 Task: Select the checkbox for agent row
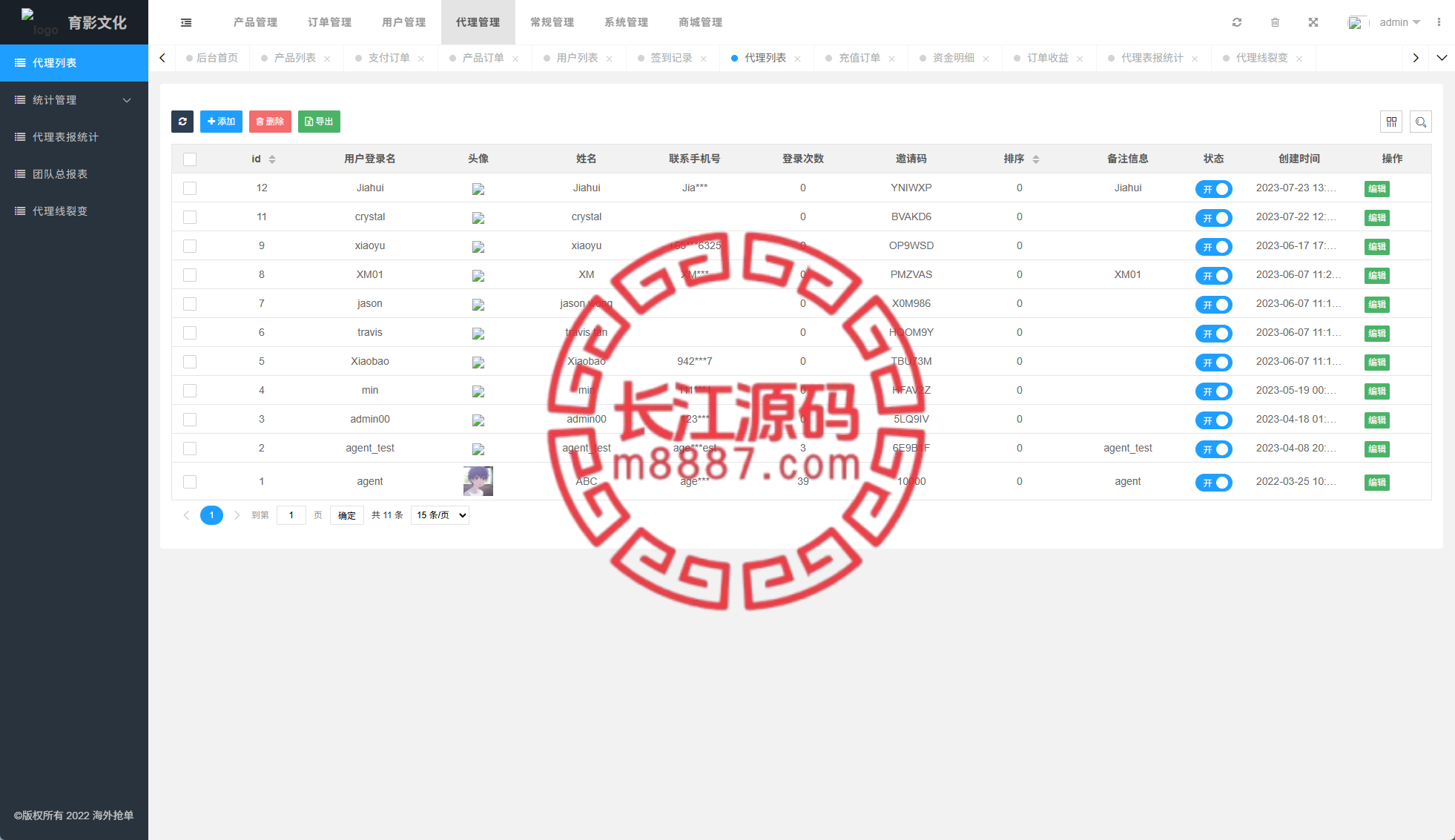190,482
